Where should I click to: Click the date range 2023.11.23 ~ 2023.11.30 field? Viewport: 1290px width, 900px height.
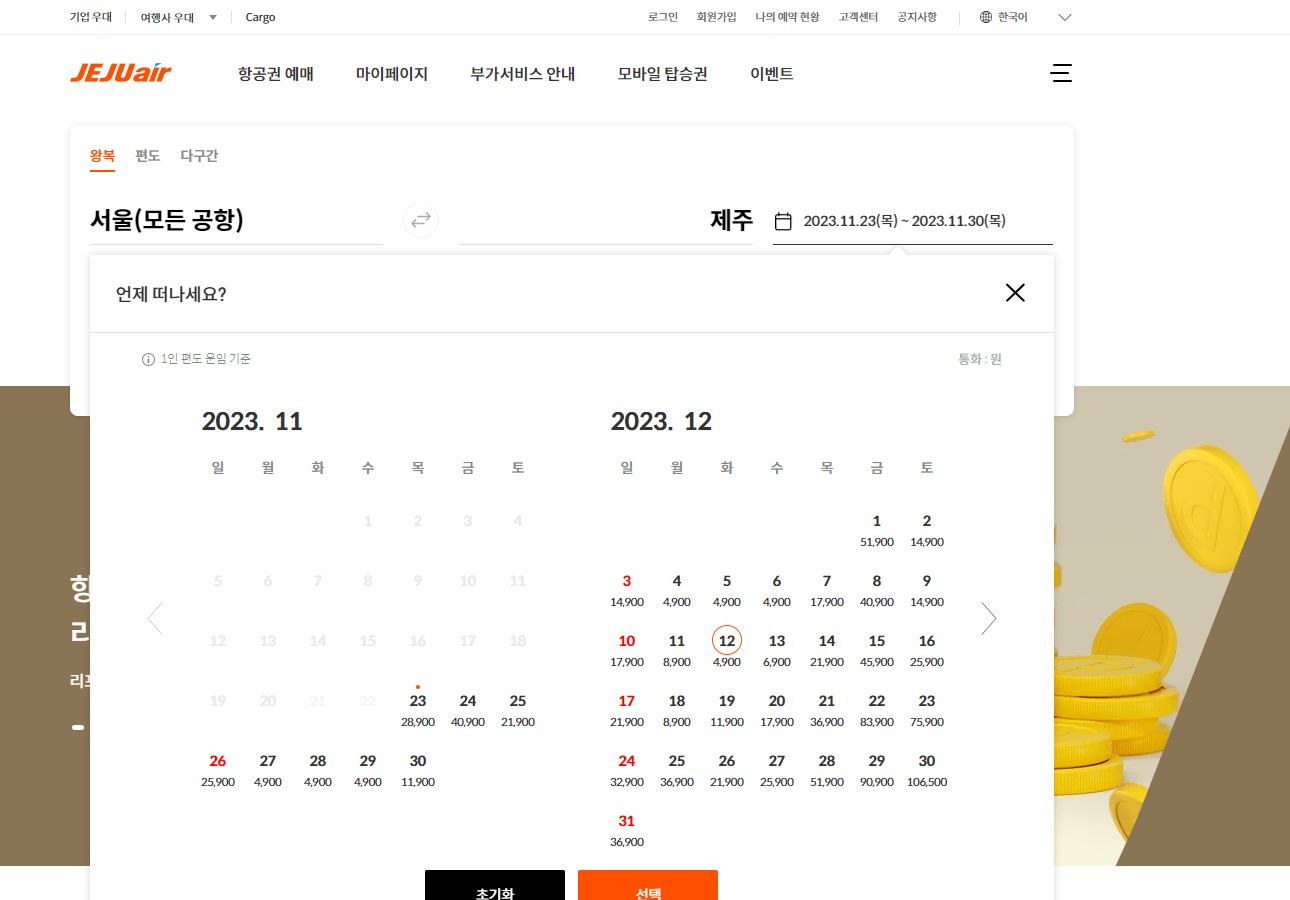click(913, 221)
